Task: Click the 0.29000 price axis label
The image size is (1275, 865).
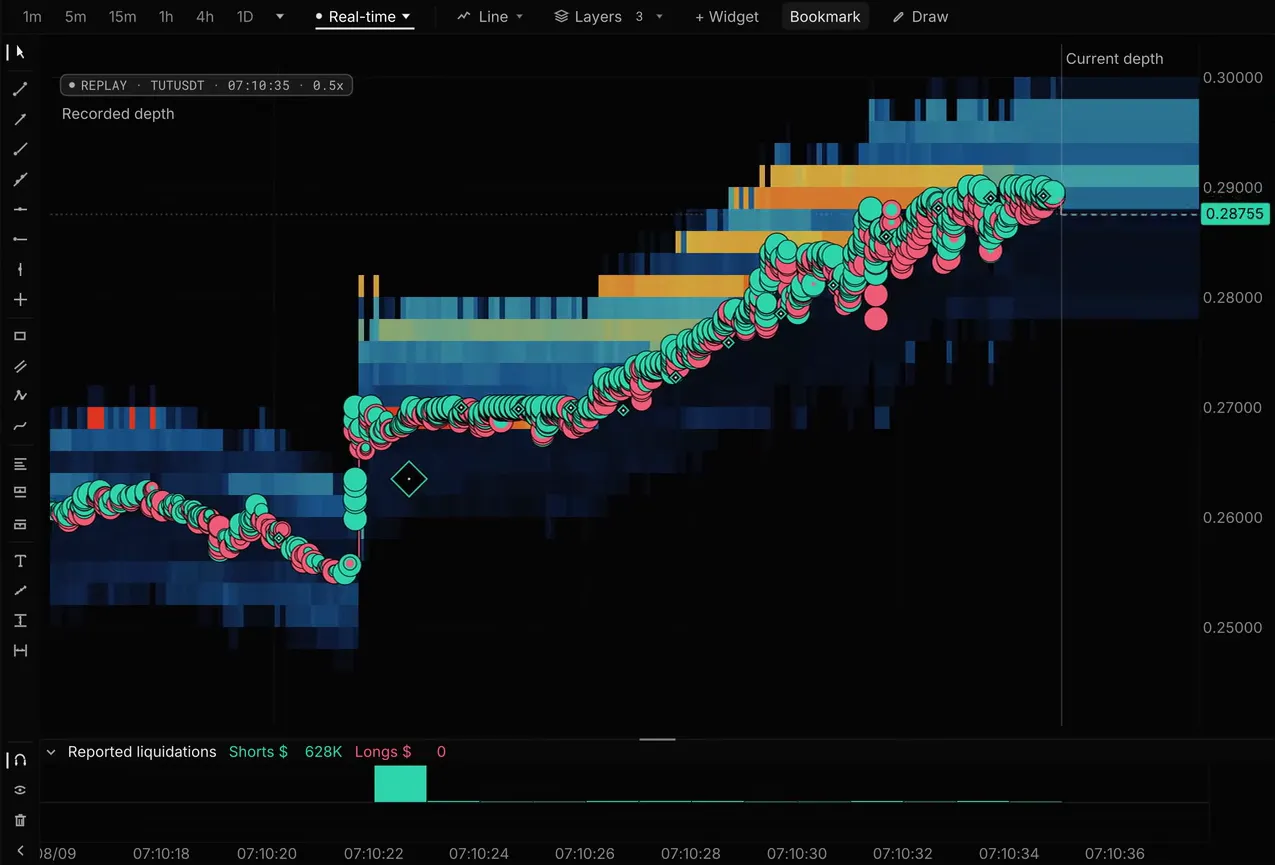Action: (1232, 188)
